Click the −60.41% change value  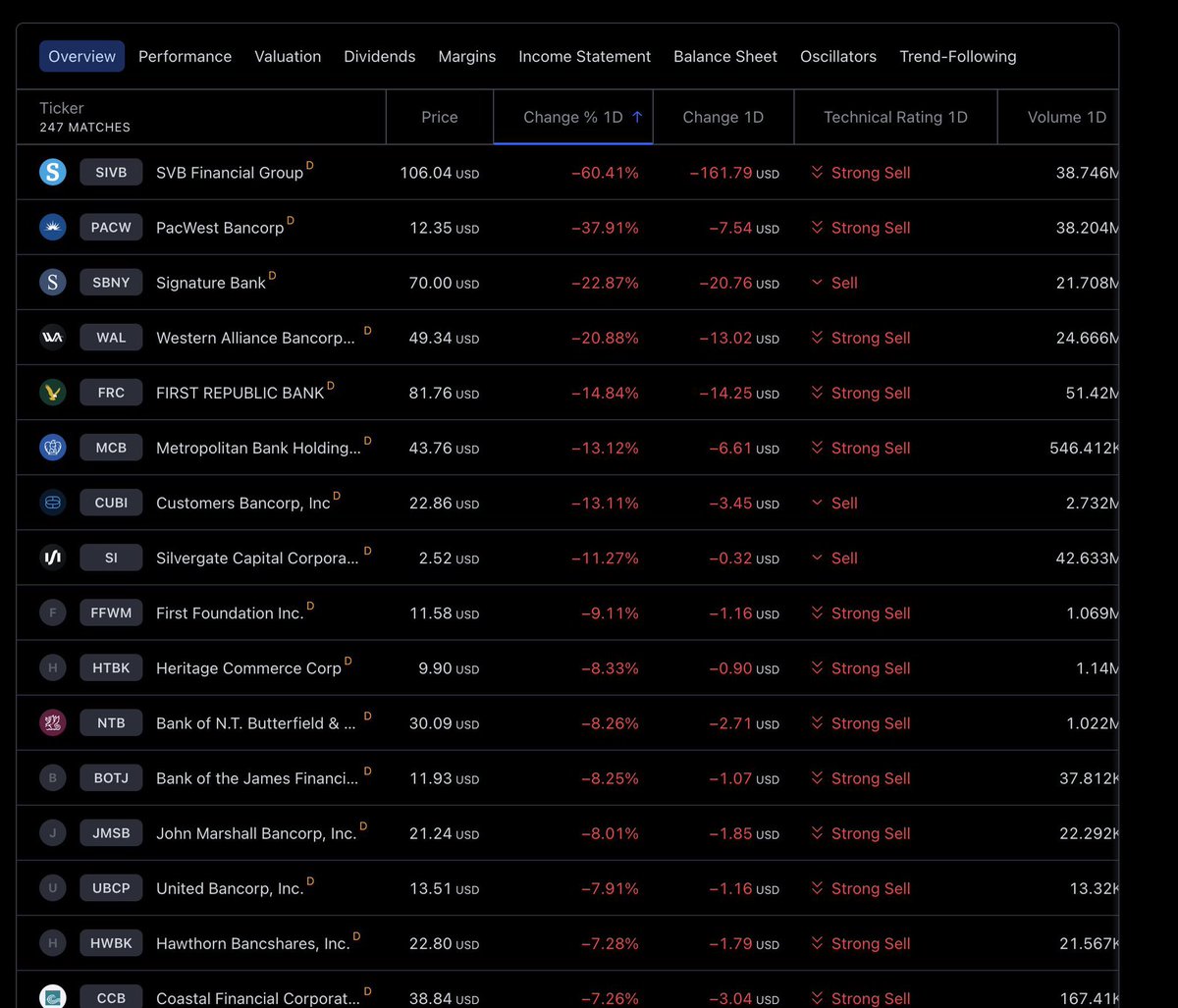coord(605,173)
